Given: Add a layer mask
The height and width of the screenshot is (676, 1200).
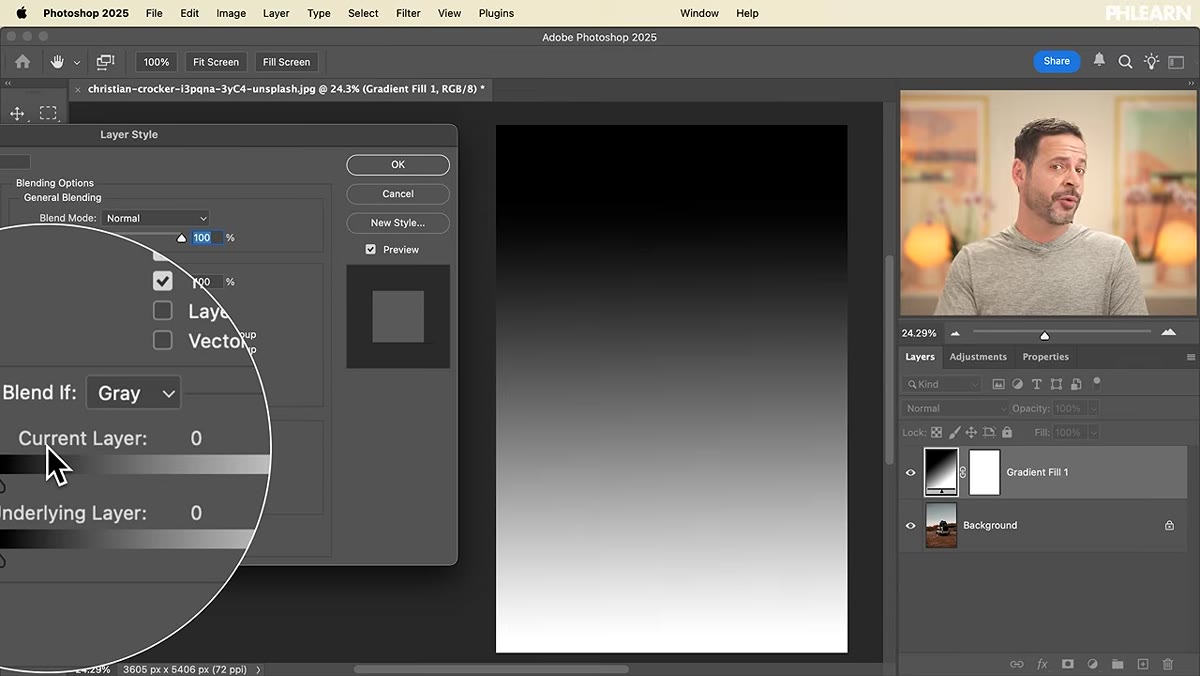Looking at the screenshot, I should (1068, 664).
